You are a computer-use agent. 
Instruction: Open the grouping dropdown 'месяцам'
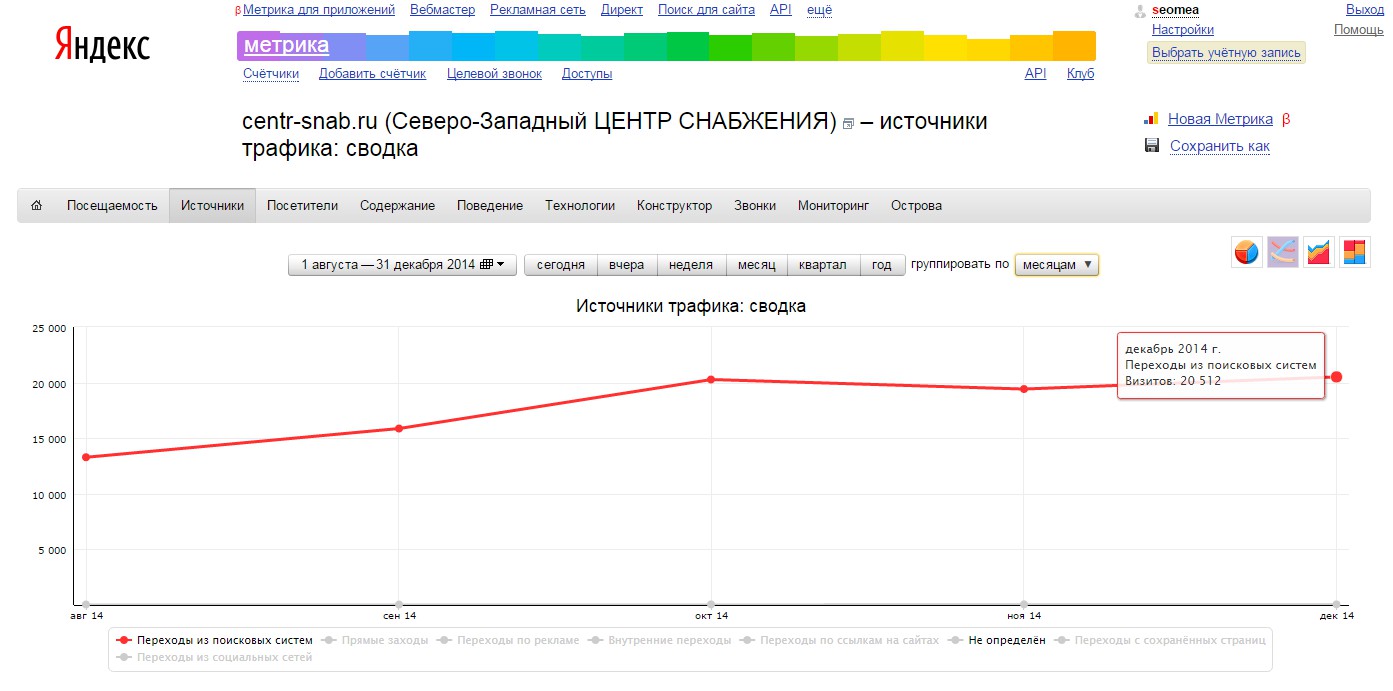pos(1057,265)
